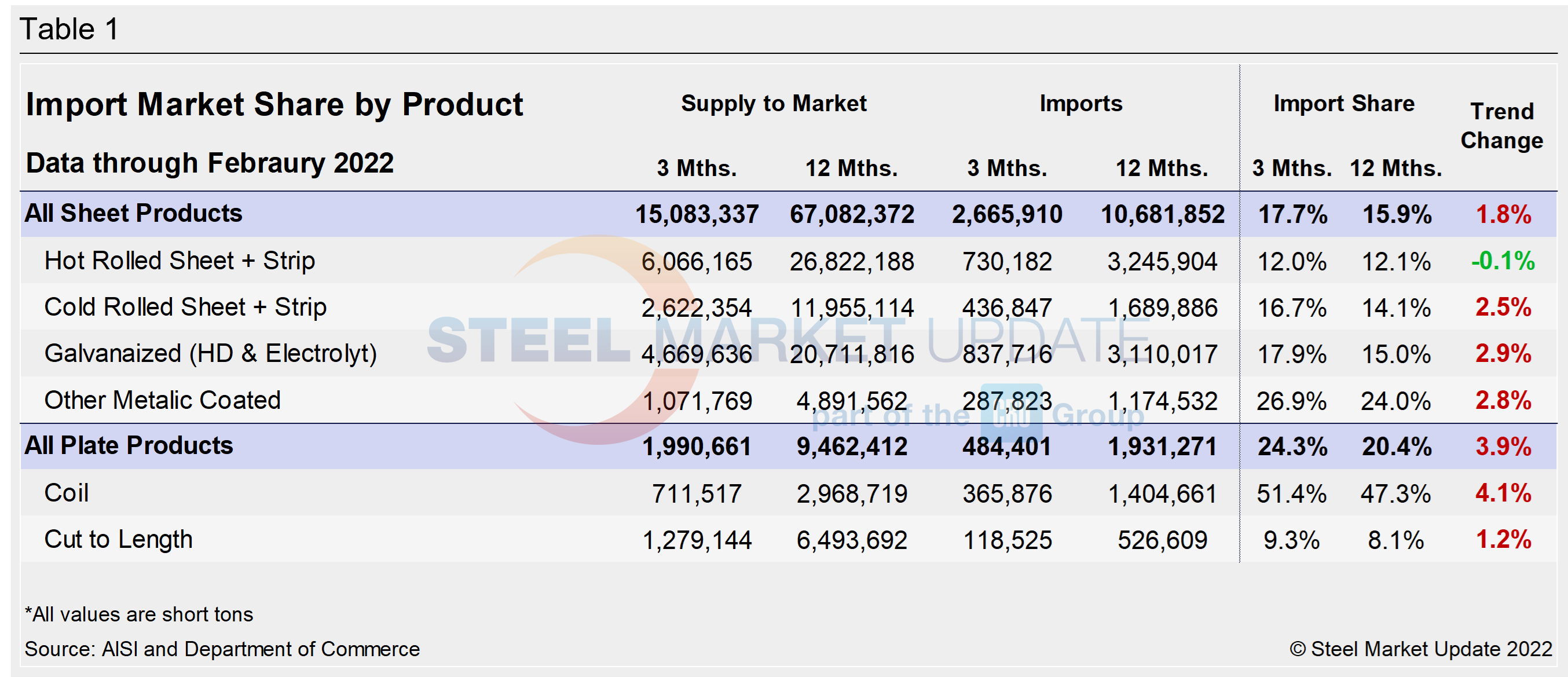Select the All Sheet Products row
Screen dimensions: 1568x677
coord(133,213)
